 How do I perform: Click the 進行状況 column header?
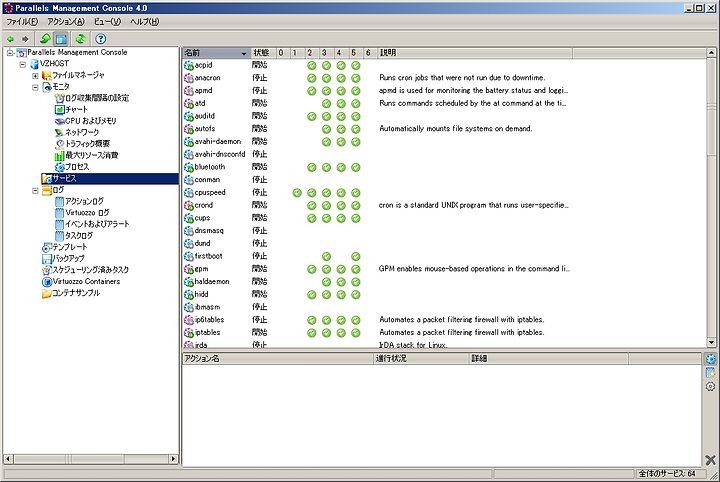coord(422,359)
